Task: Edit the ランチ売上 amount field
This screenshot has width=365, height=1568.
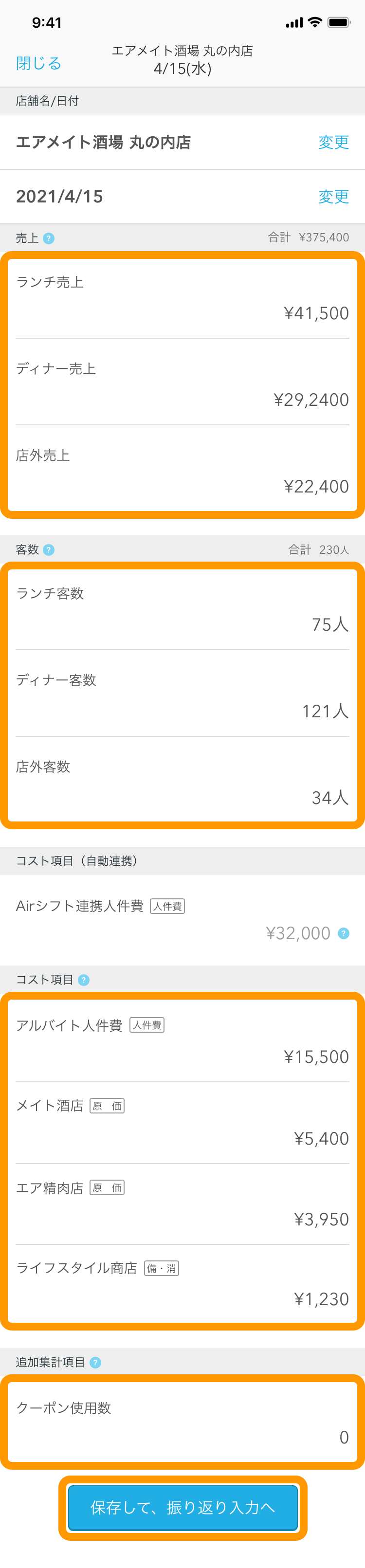Action: [182, 298]
